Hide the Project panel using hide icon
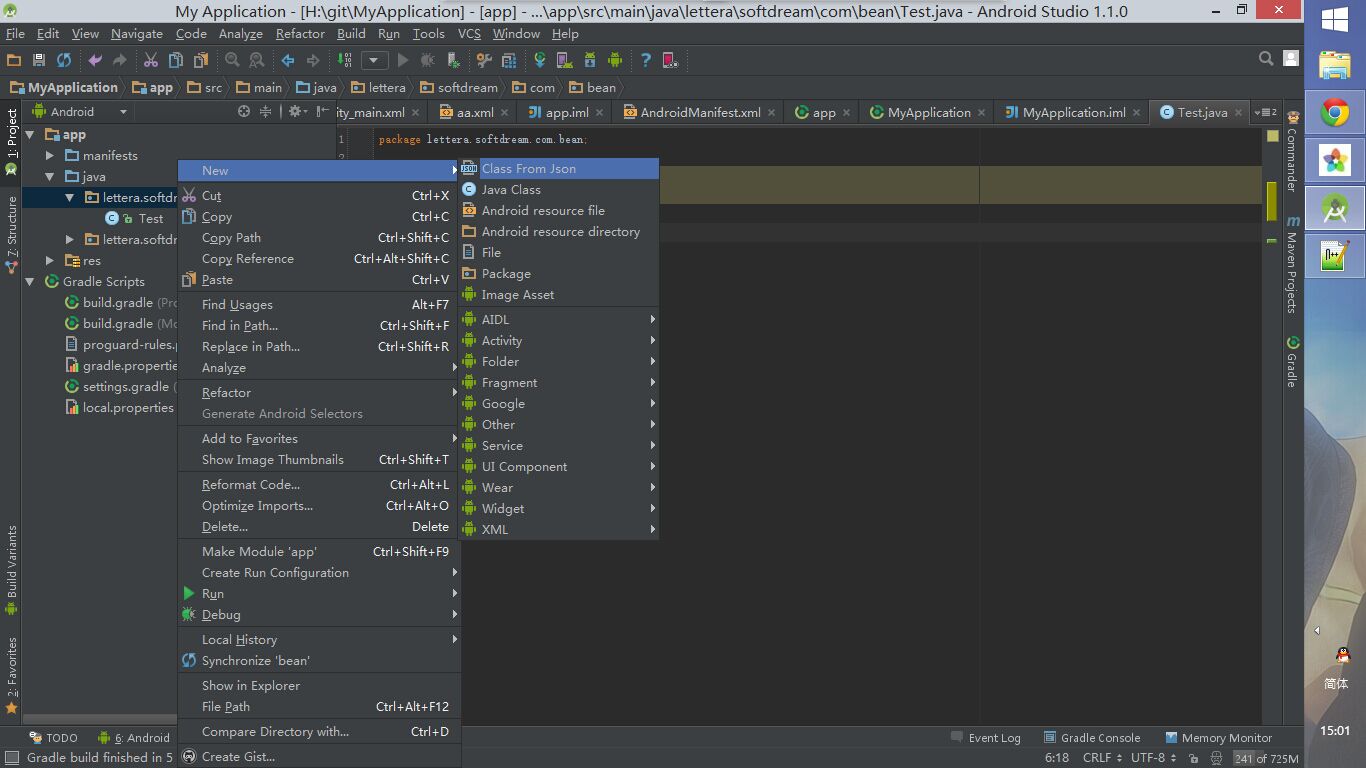 point(325,112)
